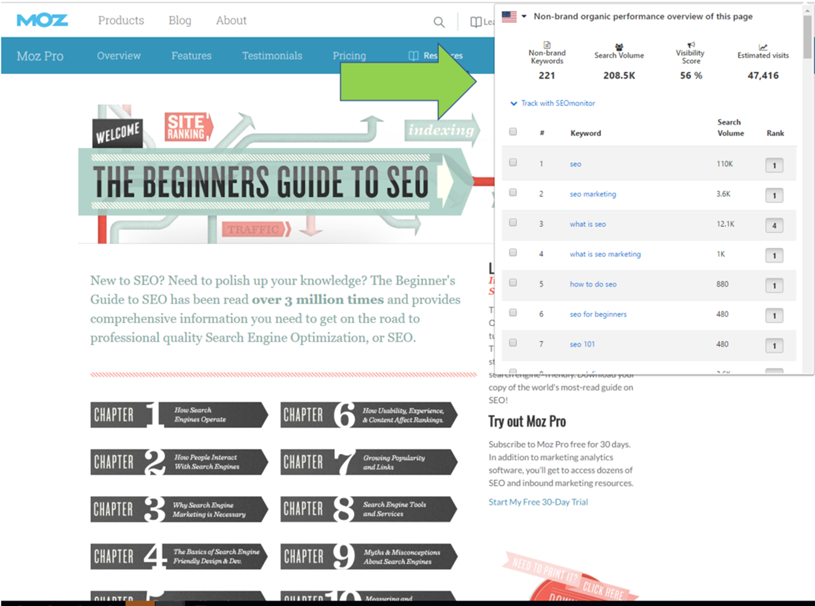The image size is (815, 606).
Task: Click rank badge for 'seo' row
Action: [x=774, y=166]
